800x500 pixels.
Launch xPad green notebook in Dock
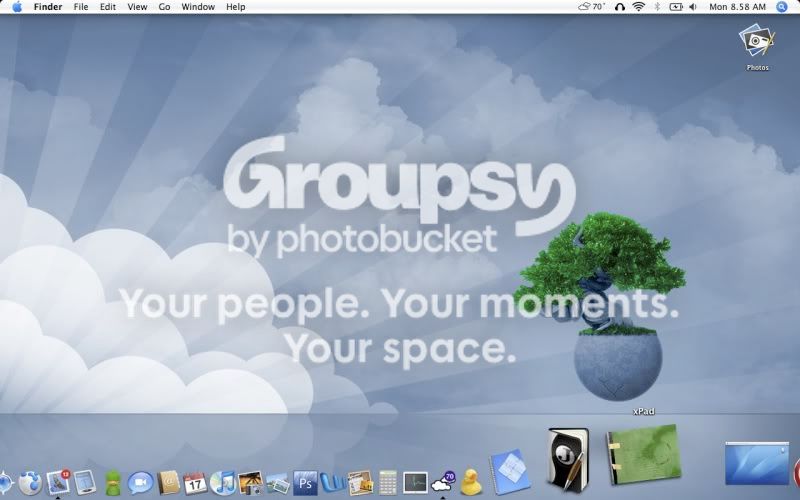pyautogui.click(x=644, y=455)
